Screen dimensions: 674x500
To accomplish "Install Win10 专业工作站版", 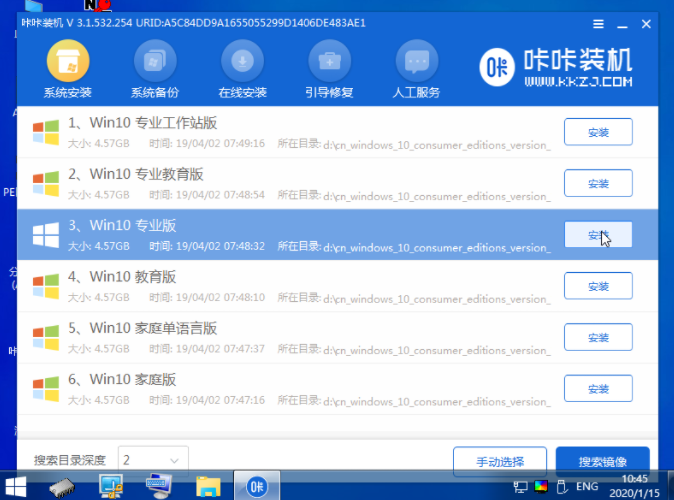I will 598,131.
